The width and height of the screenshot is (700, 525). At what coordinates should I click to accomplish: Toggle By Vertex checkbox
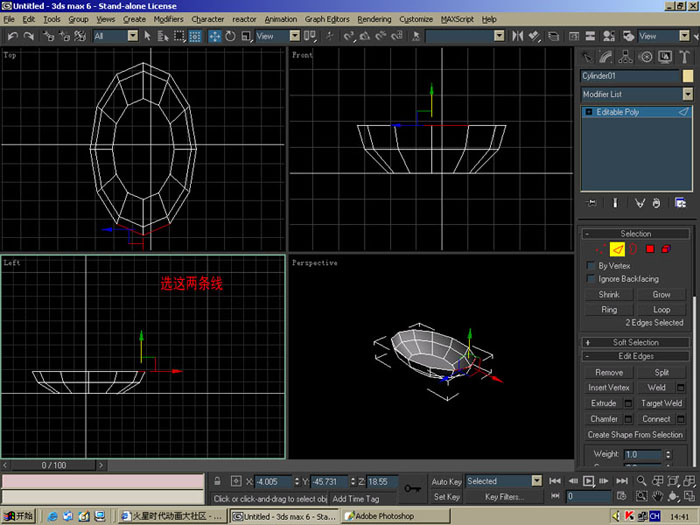(x=591, y=265)
